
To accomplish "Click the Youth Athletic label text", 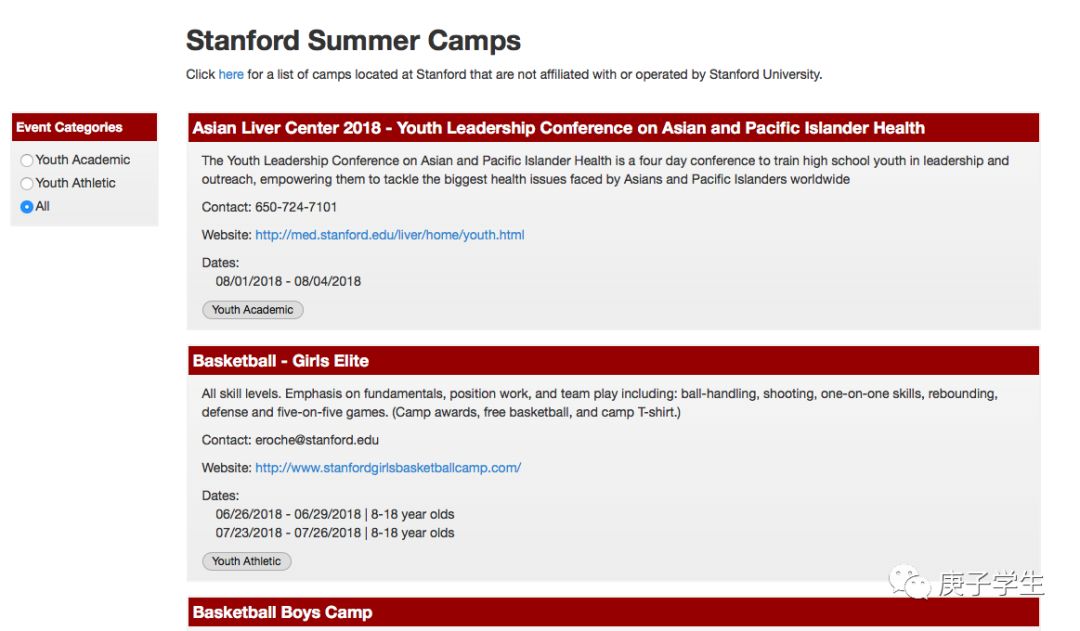I will pos(76,183).
